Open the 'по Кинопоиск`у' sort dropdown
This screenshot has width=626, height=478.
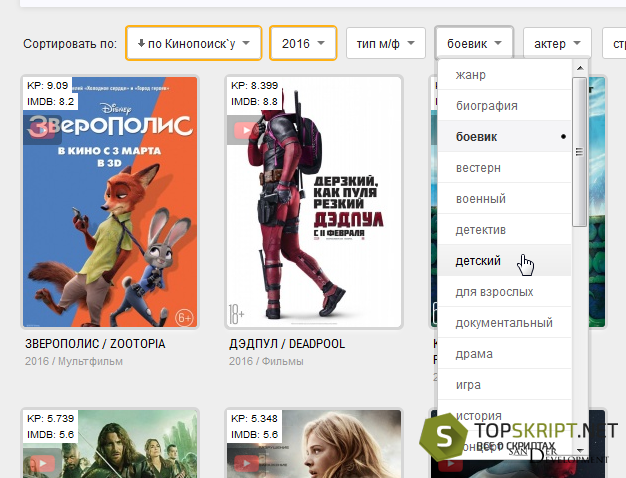194,43
